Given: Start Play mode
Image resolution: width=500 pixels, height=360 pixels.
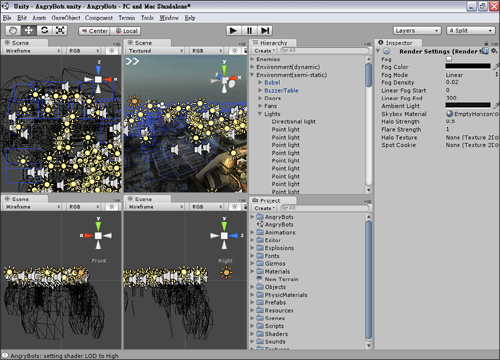Looking at the screenshot, I should tap(233, 31).
